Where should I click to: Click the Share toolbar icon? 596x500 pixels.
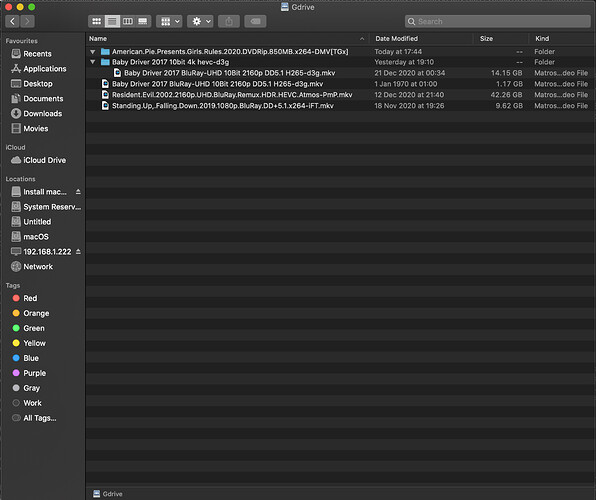229,21
